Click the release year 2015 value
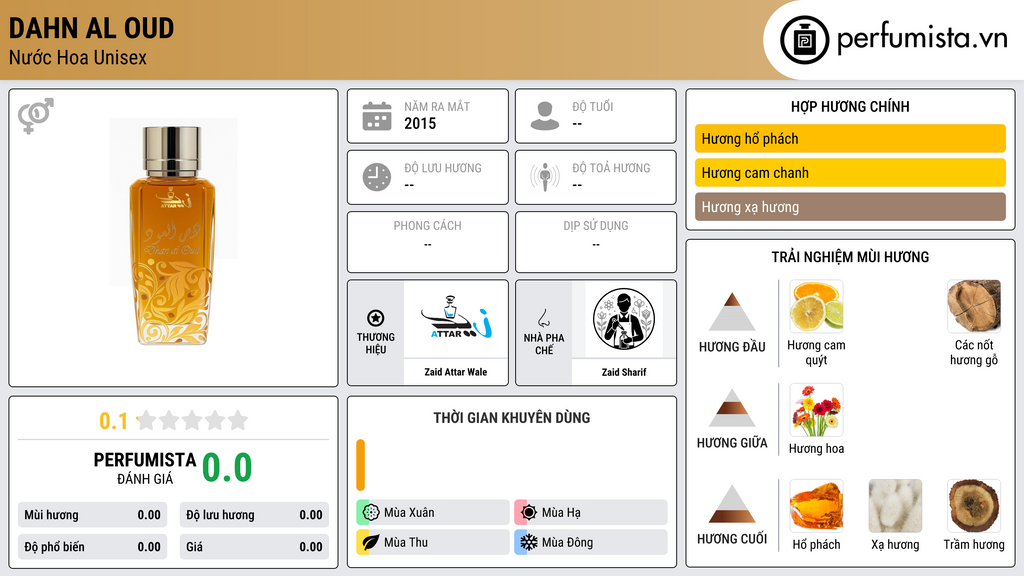 click(x=420, y=123)
